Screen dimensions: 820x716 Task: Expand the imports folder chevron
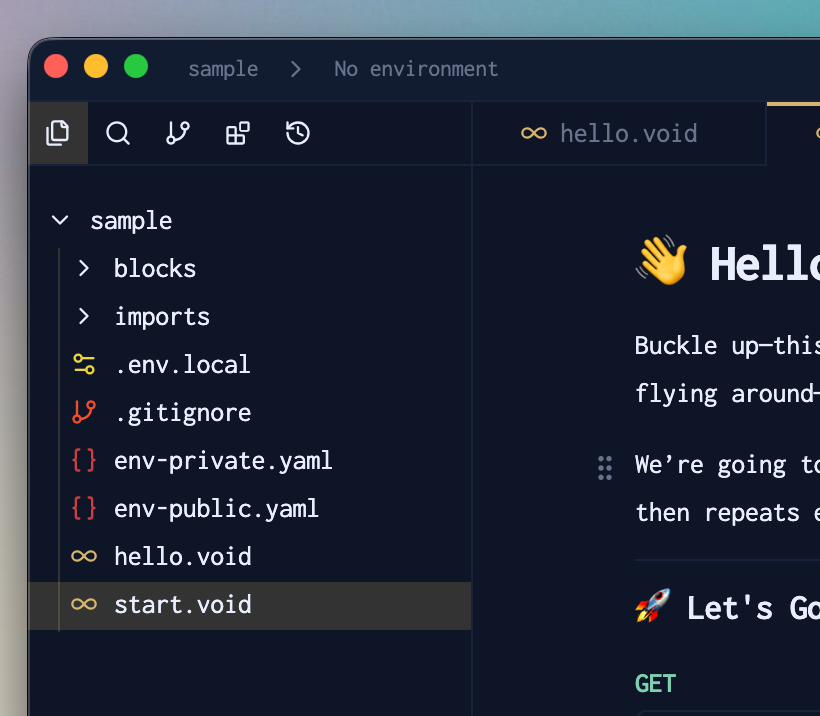(x=84, y=316)
